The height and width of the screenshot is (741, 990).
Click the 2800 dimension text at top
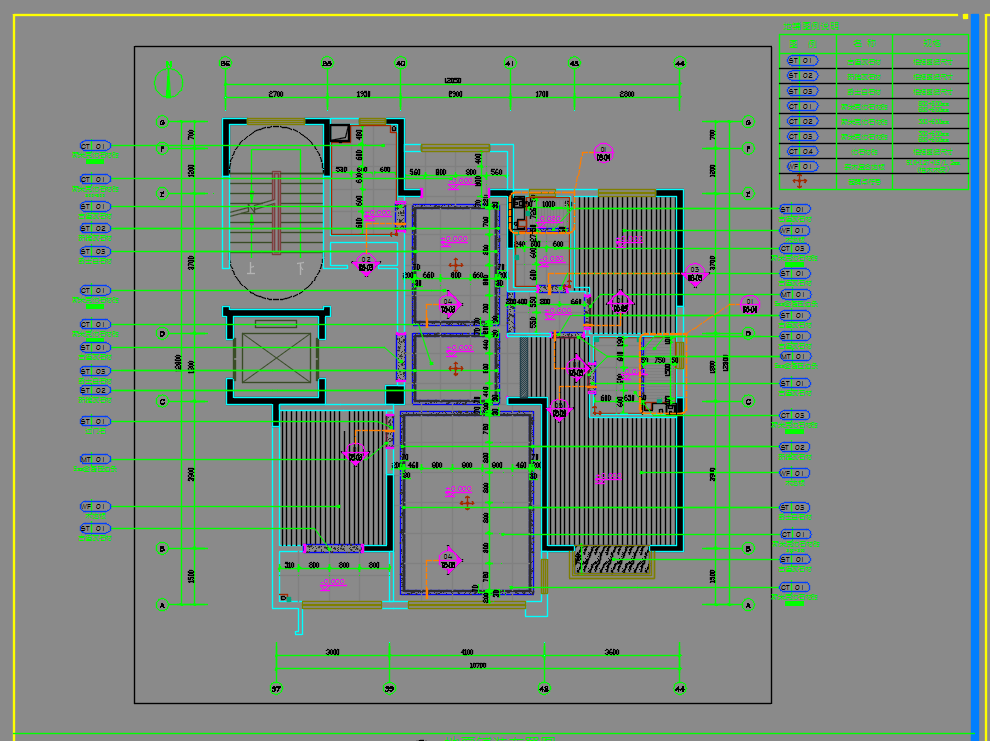(x=626, y=94)
